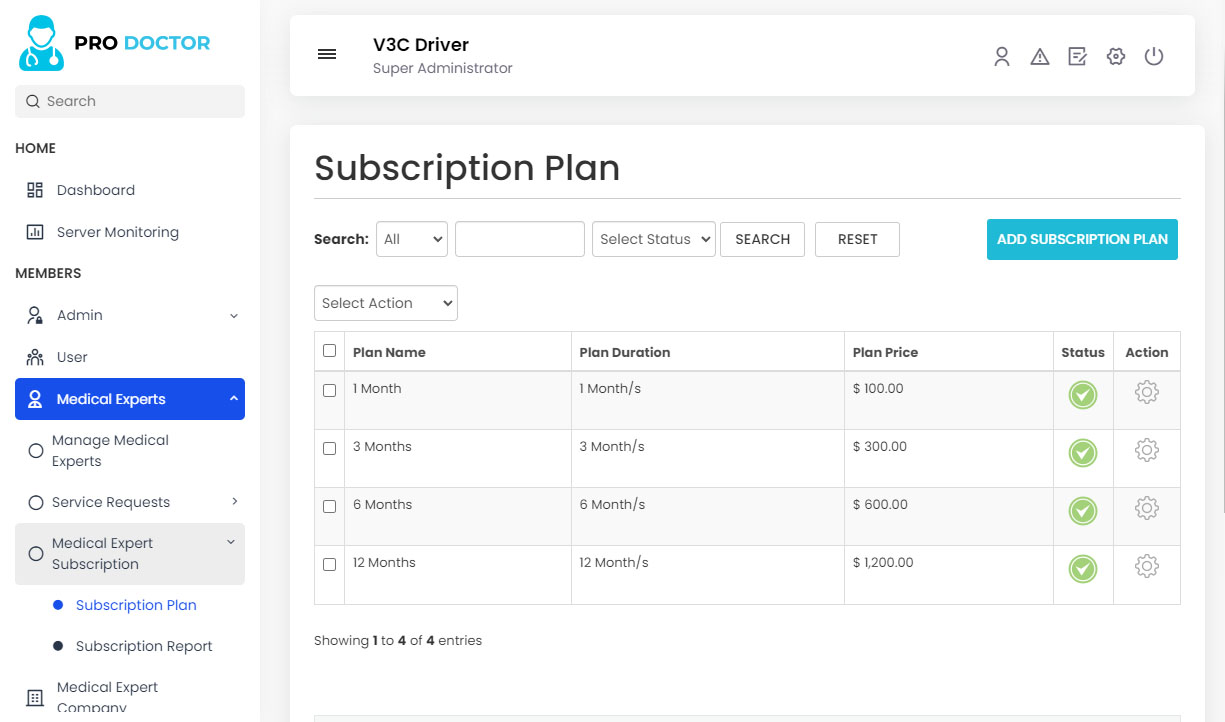Open the Select Action dropdown
Screen dimensions: 1225x722
click(385, 303)
